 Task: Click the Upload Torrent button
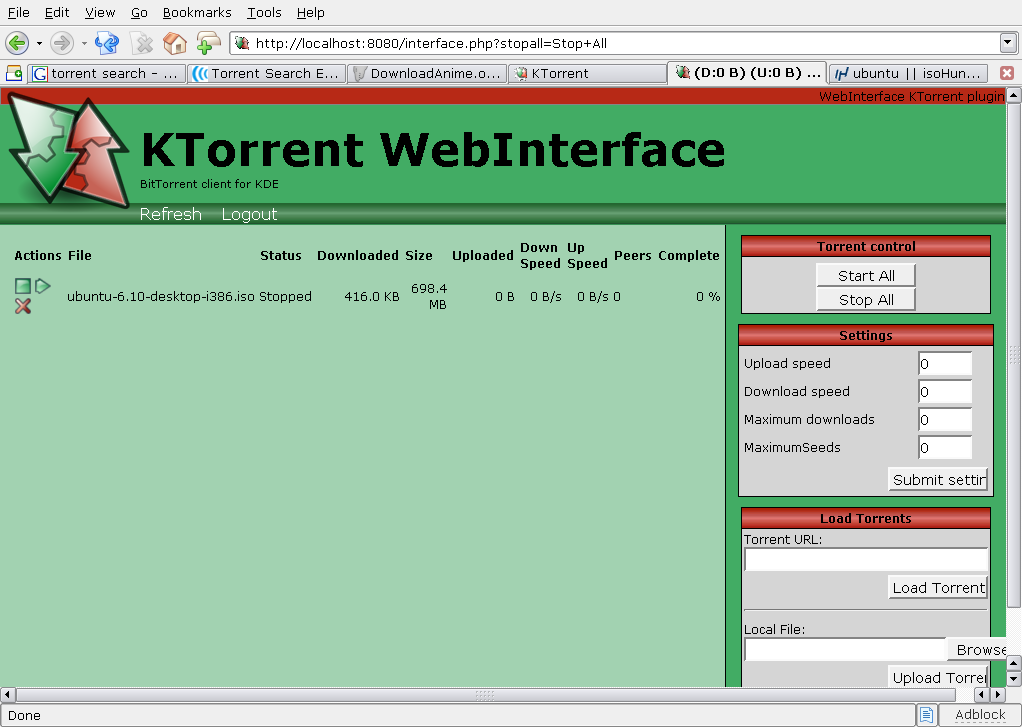(x=938, y=677)
